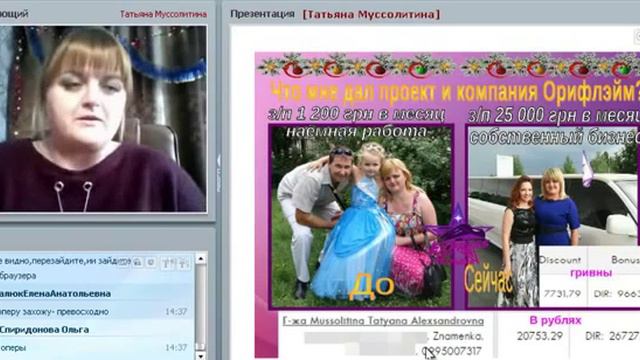Click the "Презентация" panel title
Image resolution: width=640 pixels, height=360 pixels.
click(x=262, y=14)
